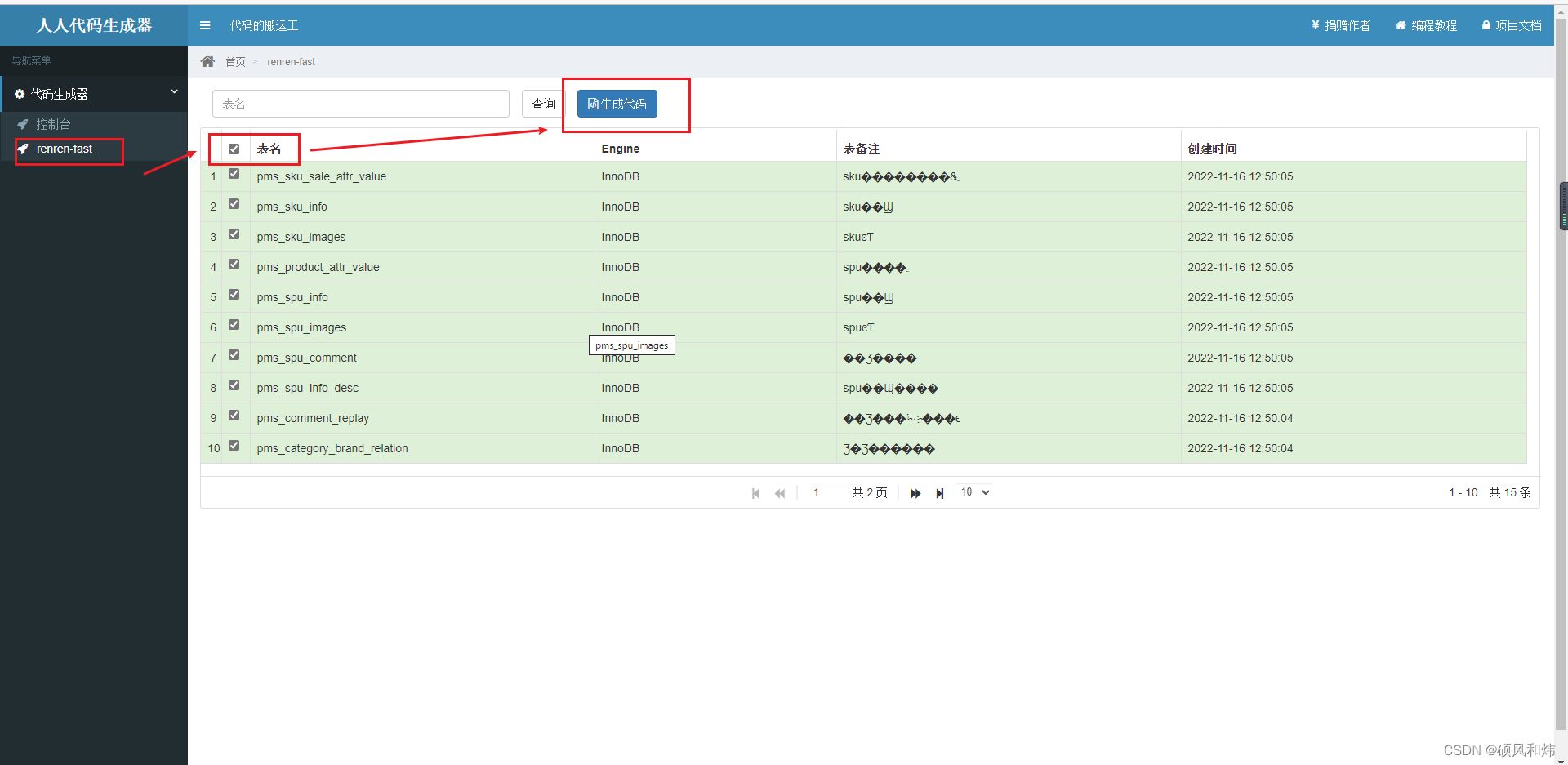Select the pms_spu_comment table name cell

[x=422, y=358]
